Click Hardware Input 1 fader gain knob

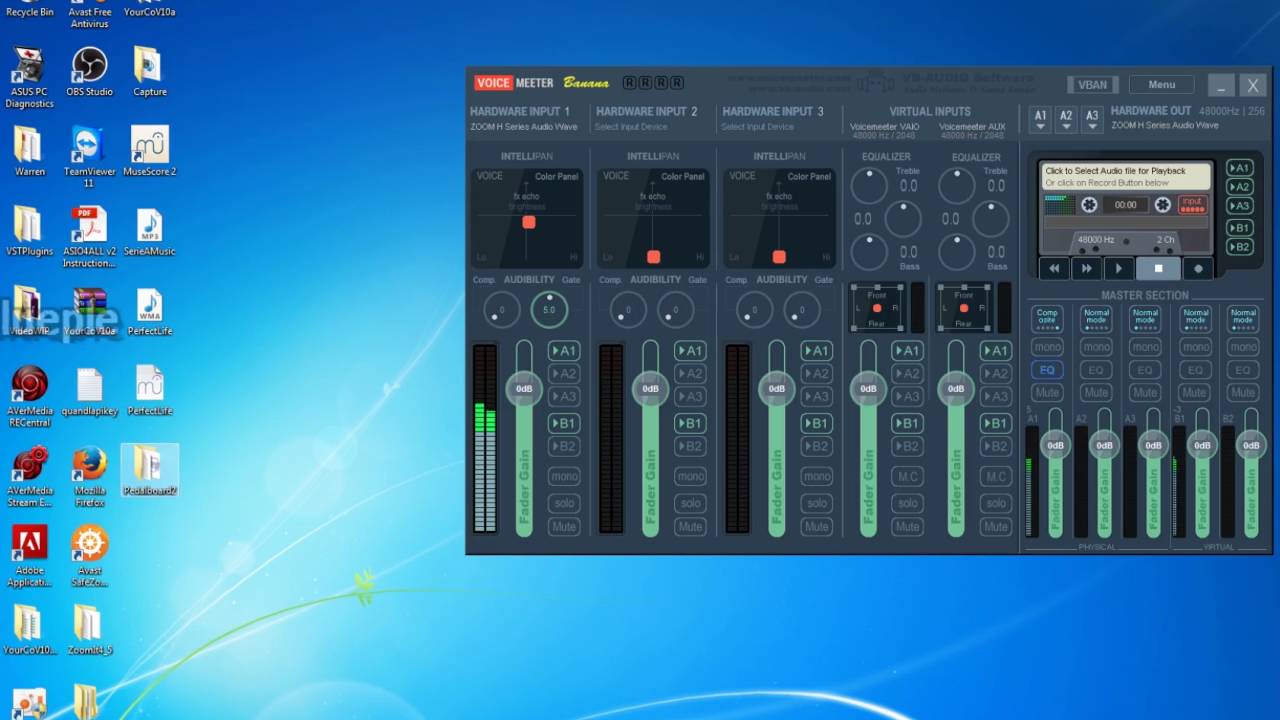coord(524,388)
